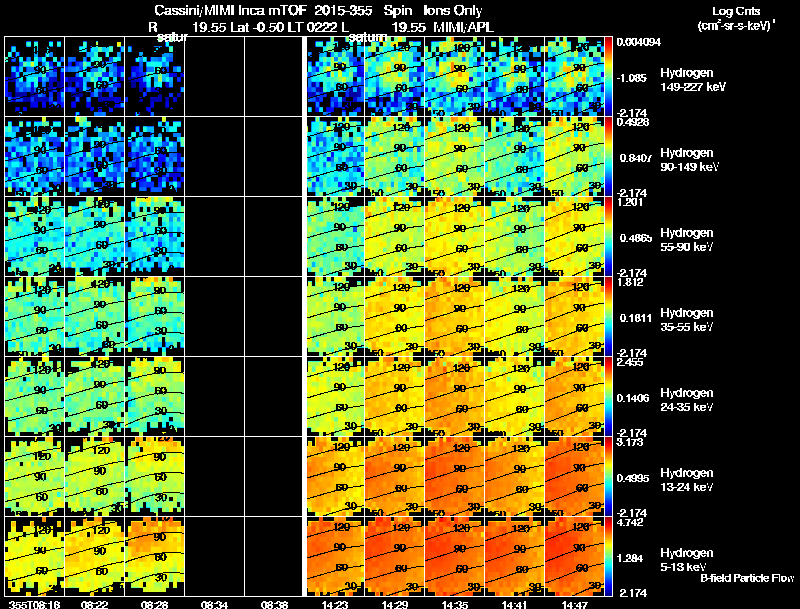Screen dimensions: 800x609
Task: Click the Cassini/MIMI Inca mTOF title text
Action: point(231,11)
